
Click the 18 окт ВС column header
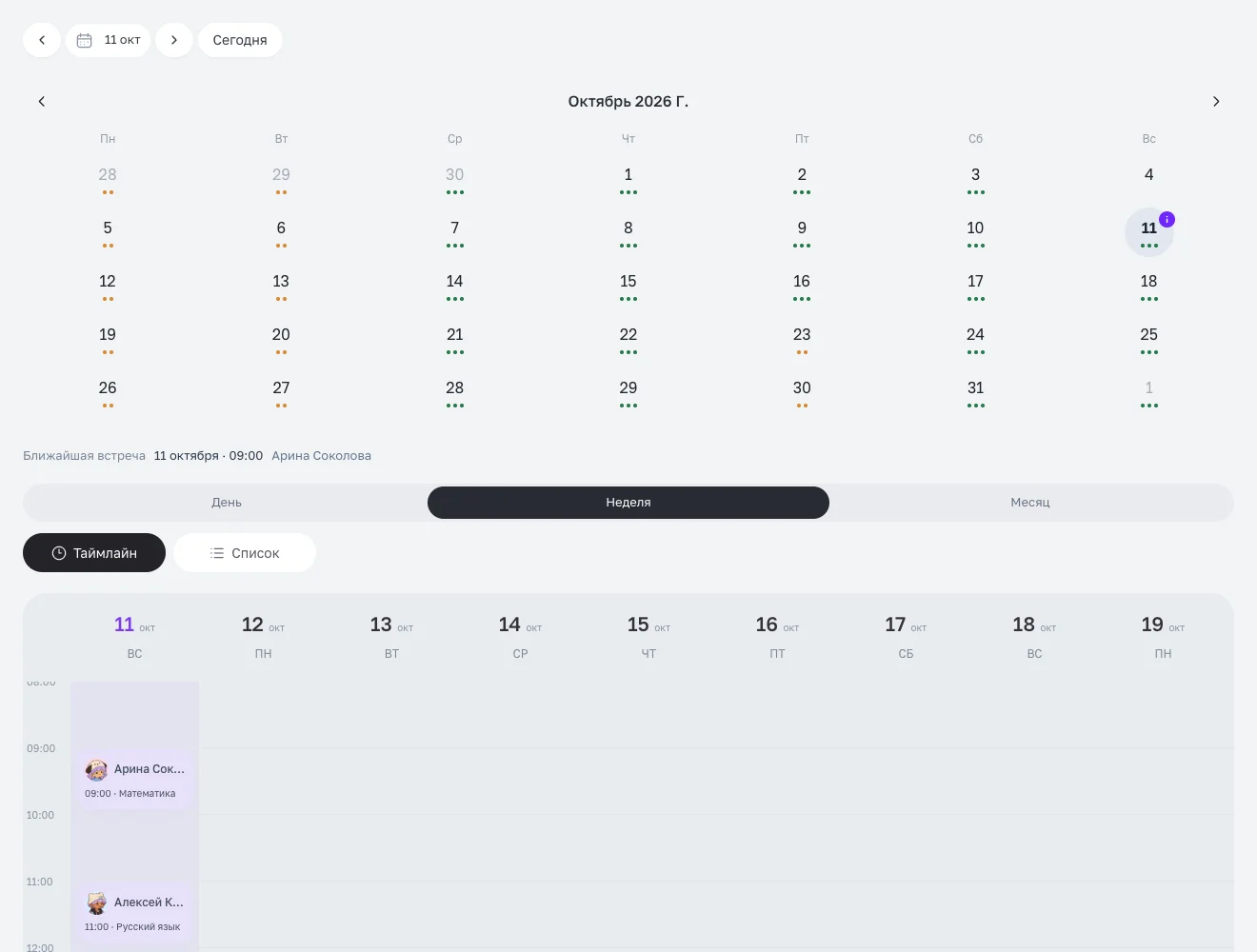click(x=1034, y=637)
